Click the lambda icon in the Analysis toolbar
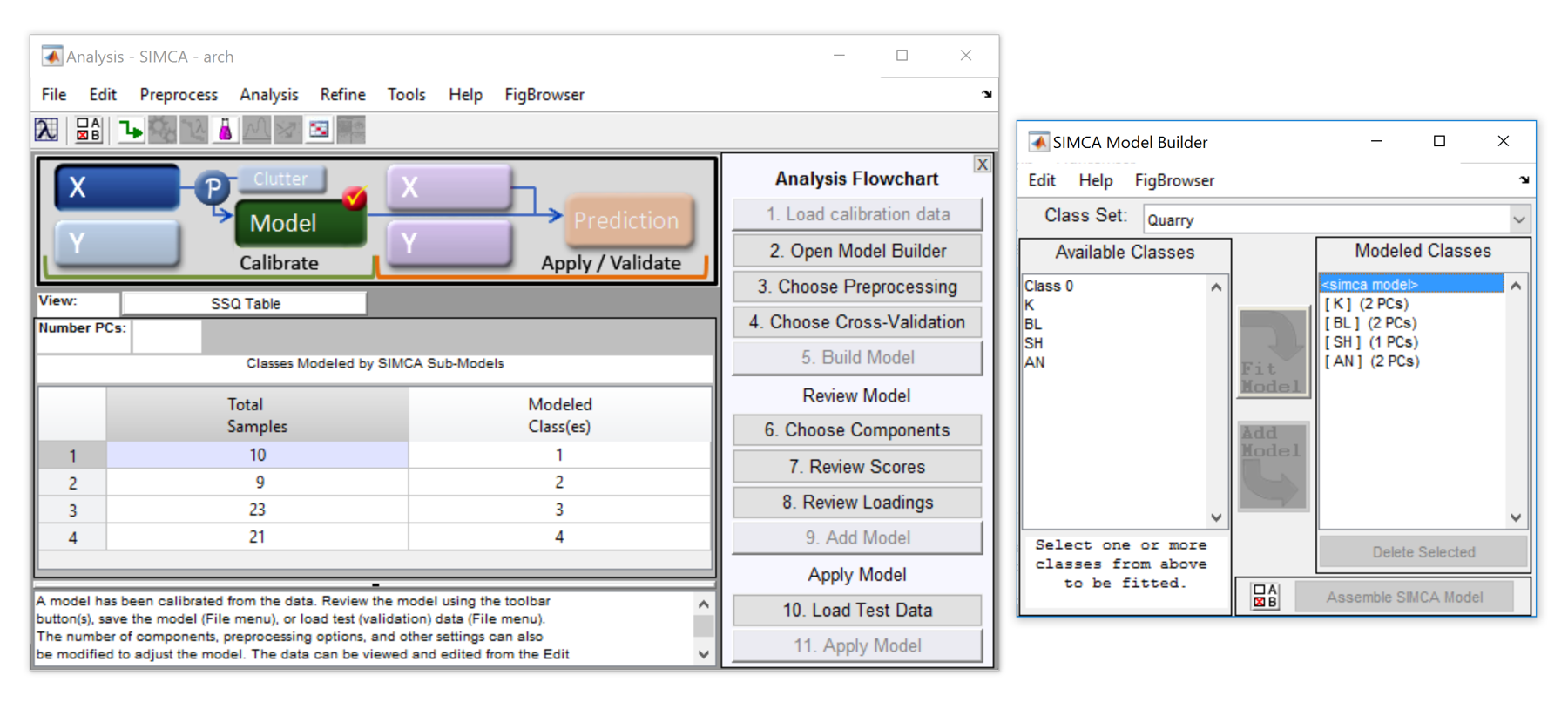Image resolution: width=1568 pixels, height=709 pixels. pos(46,131)
